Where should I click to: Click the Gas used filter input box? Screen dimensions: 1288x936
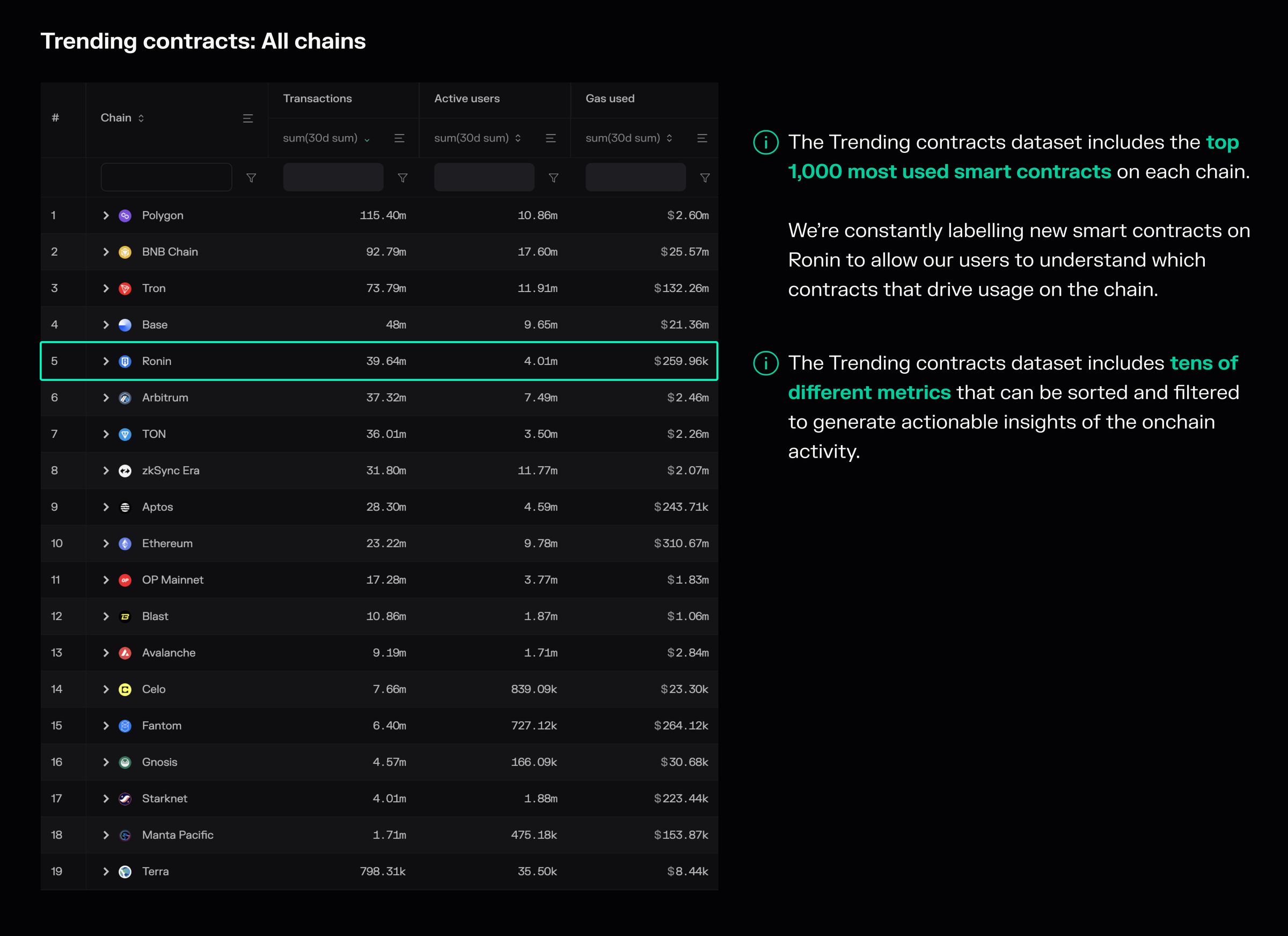pyautogui.click(x=635, y=177)
